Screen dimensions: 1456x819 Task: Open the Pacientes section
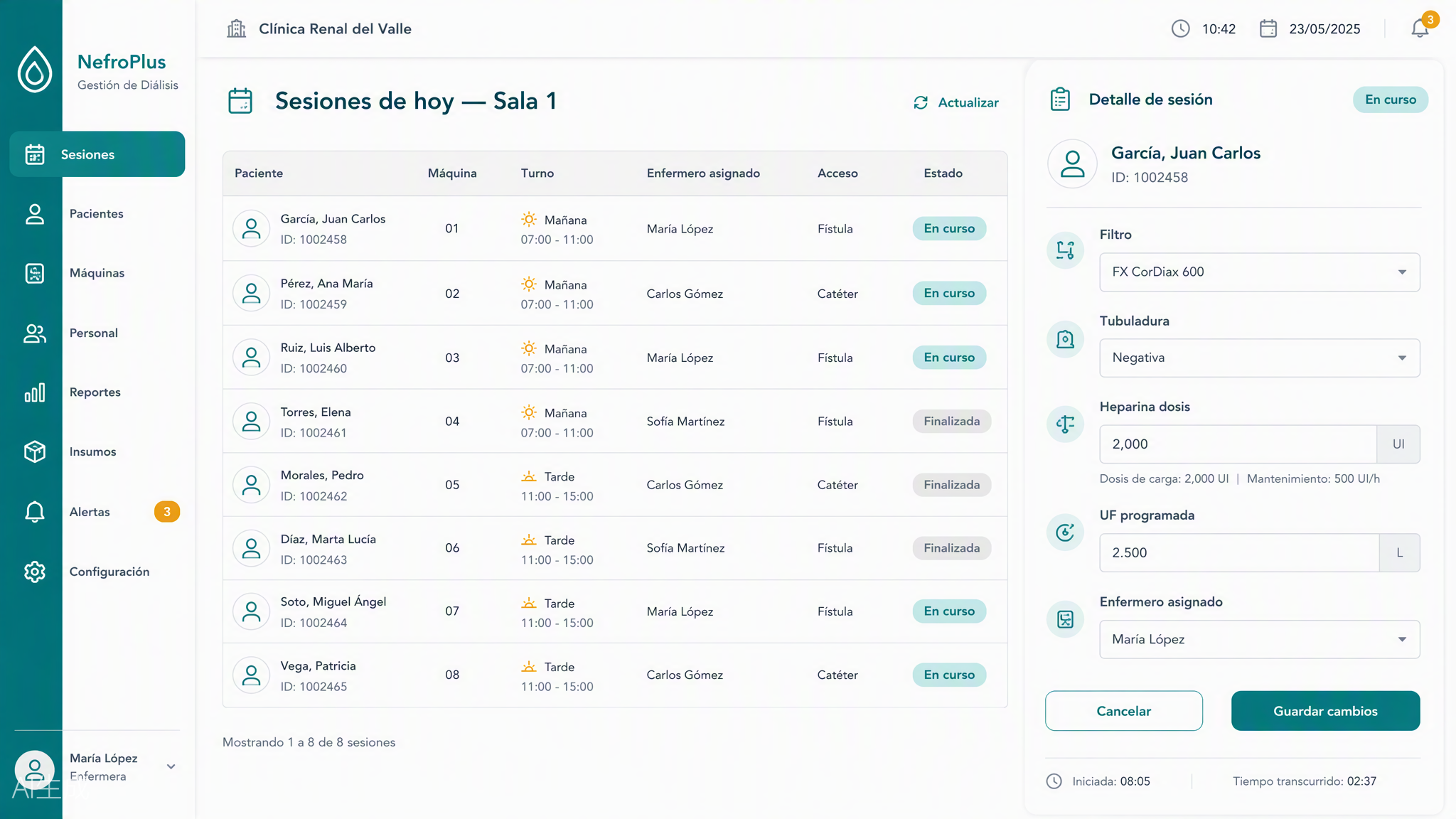97,214
